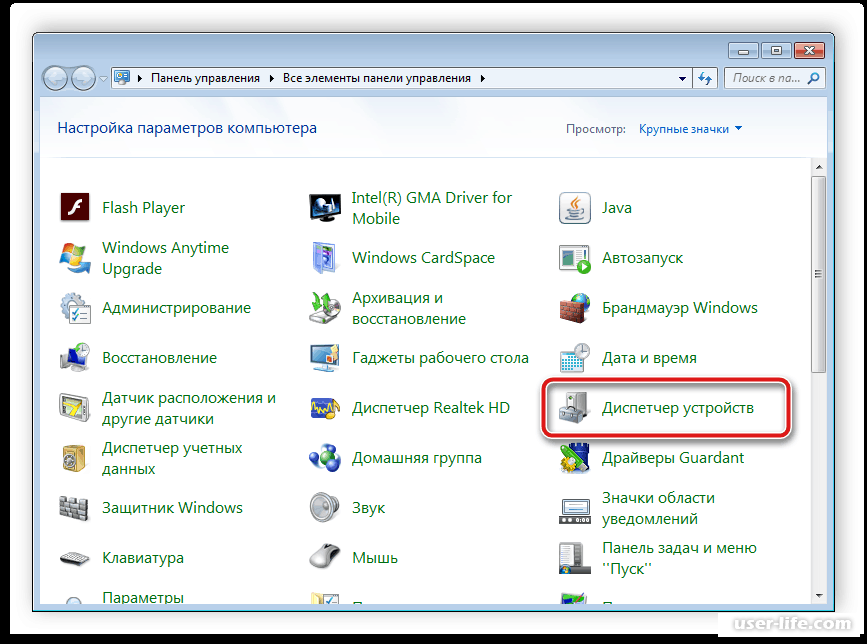Open the Драйверы Guardant link

673,458
